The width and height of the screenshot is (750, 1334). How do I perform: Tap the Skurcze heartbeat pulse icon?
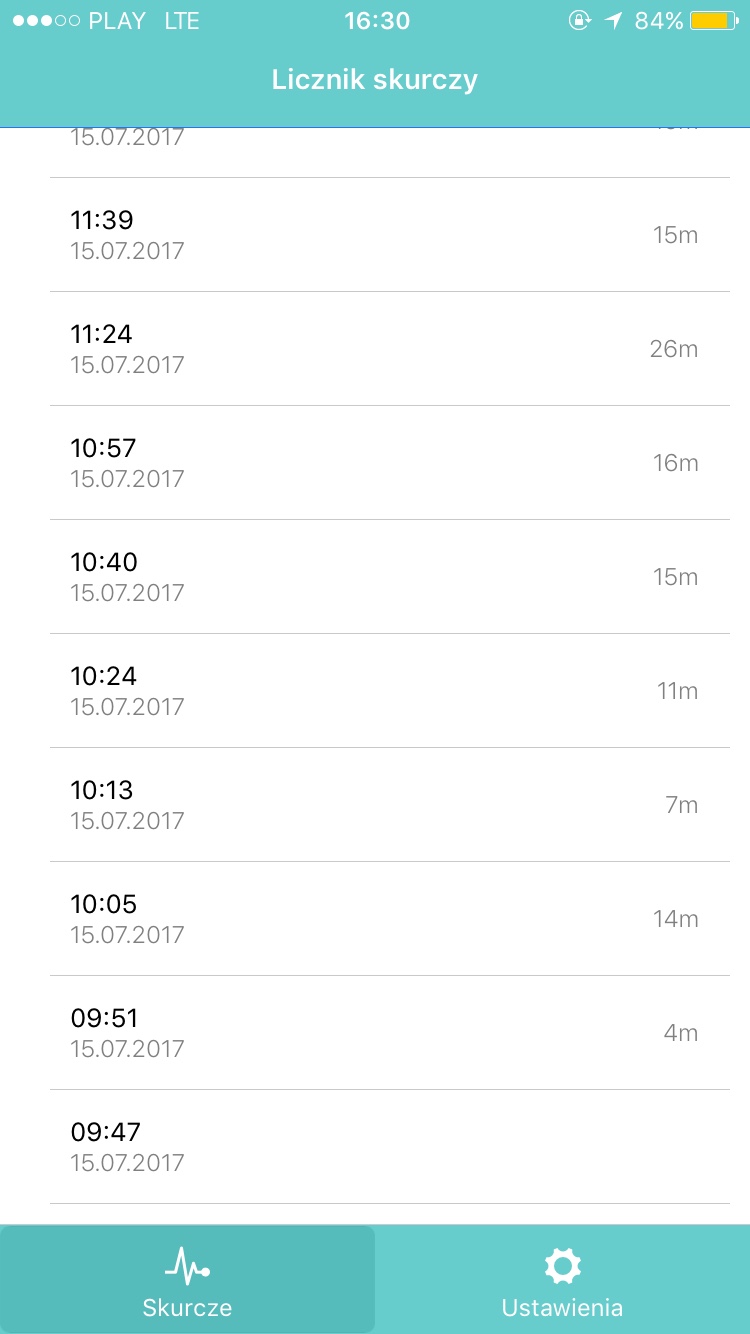click(x=187, y=1266)
